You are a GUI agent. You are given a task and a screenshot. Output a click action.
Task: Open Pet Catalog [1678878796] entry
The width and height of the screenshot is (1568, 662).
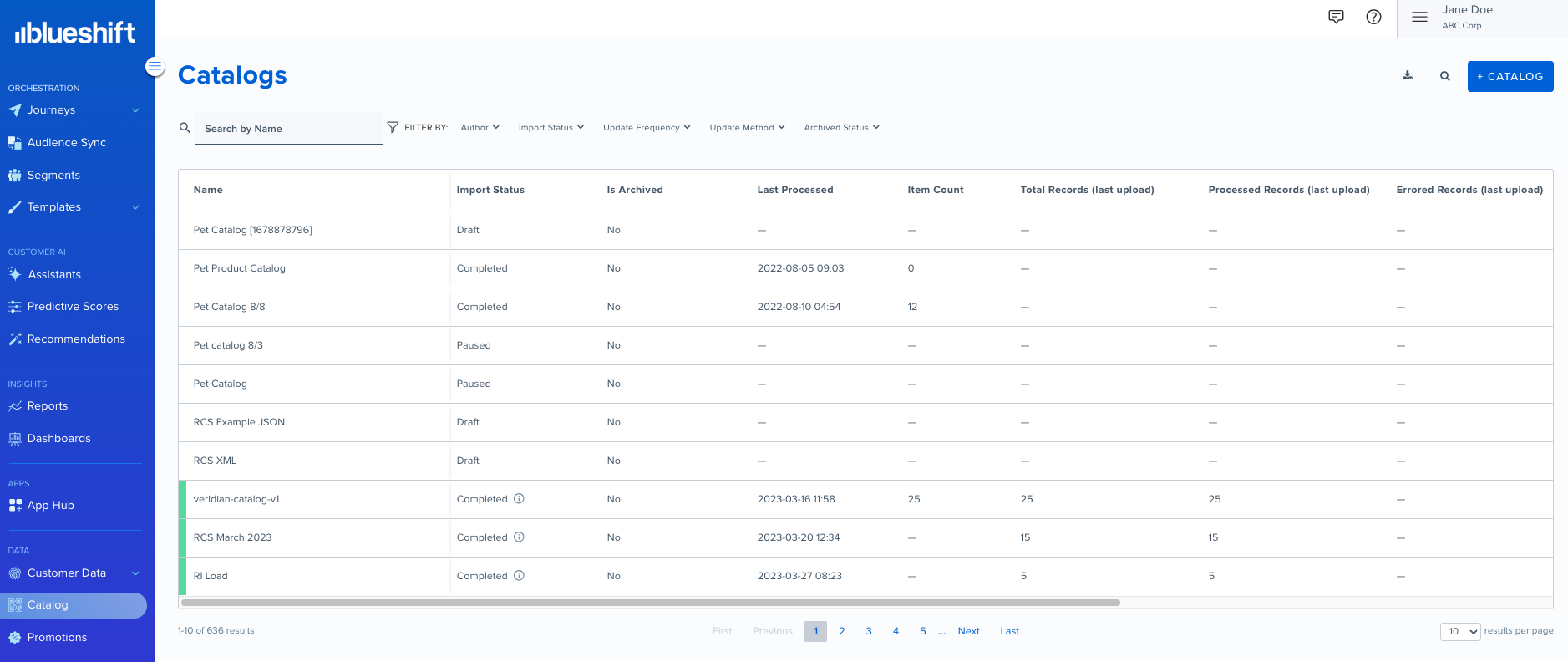[252, 230]
